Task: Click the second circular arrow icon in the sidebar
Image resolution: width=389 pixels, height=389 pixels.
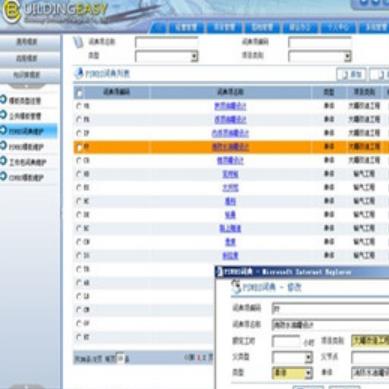Action: [x=3, y=115]
